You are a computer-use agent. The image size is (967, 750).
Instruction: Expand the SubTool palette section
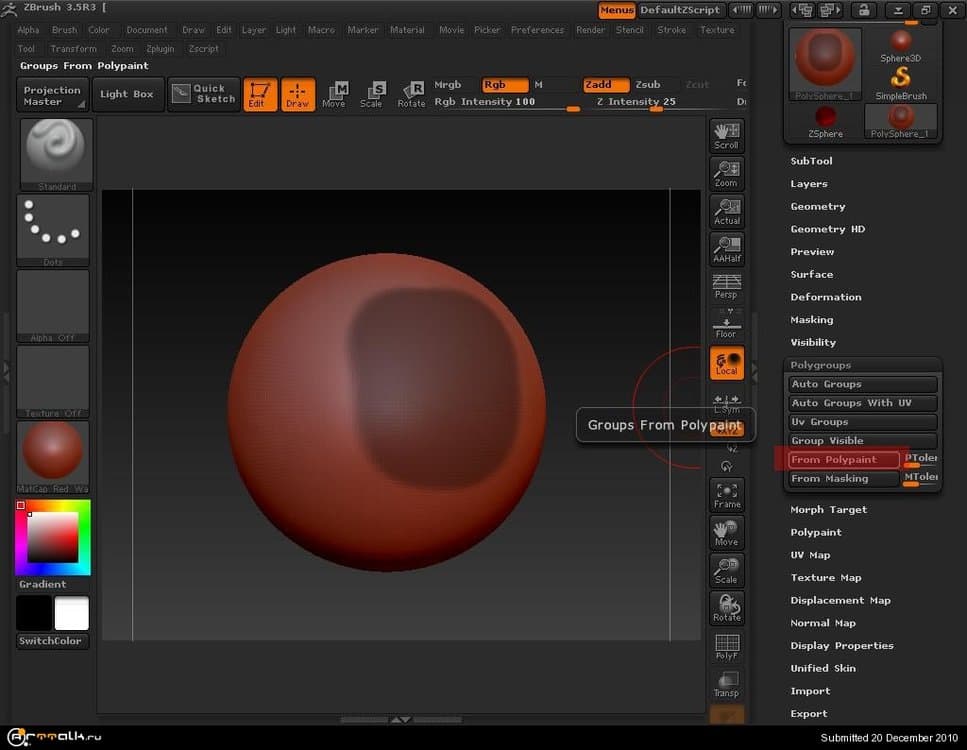pyautogui.click(x=811, y=161)
